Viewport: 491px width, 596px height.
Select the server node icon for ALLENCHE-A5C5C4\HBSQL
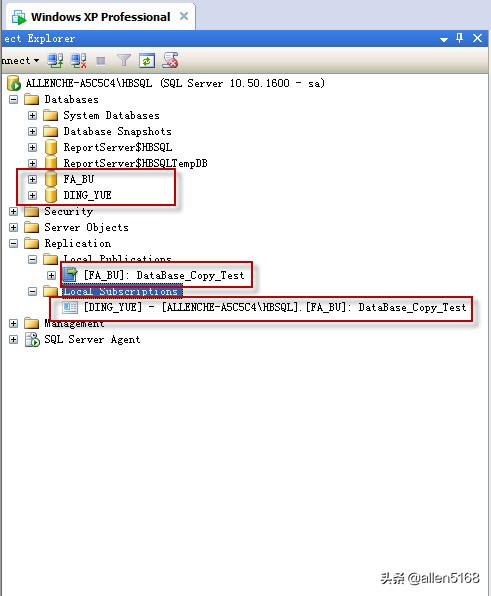[14, 83]
